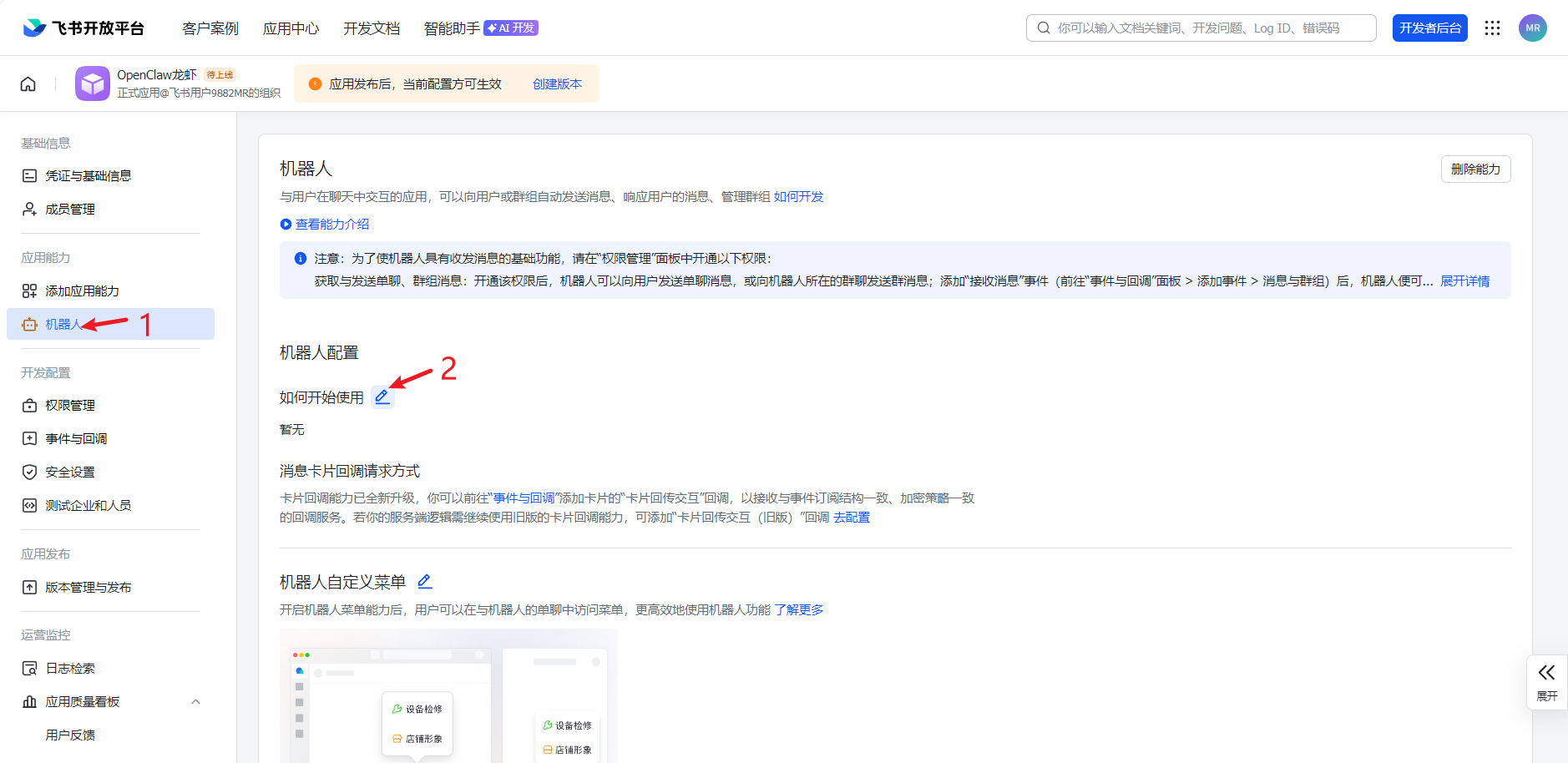Edit the '如何开始使用' section with pencil icon
This screenshot has height=763, width=1568.
point(382,397)
